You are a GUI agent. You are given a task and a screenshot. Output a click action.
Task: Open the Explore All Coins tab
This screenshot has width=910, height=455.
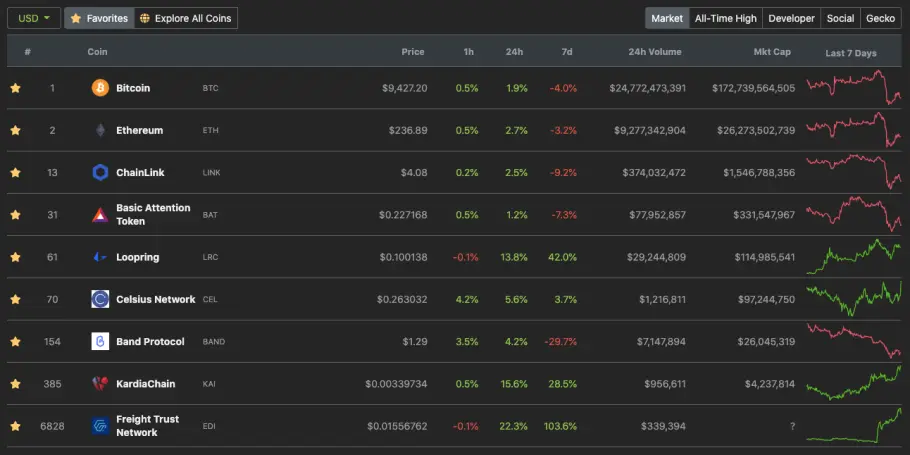[x=186, y=18]
